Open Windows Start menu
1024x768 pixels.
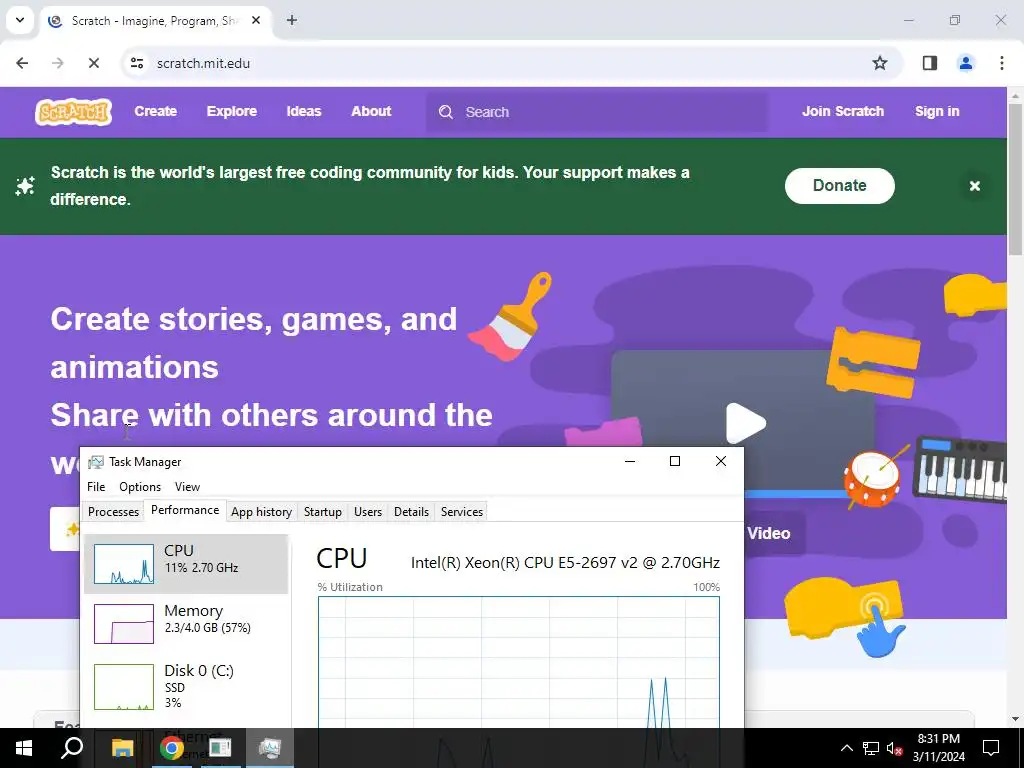click(24, 748)
